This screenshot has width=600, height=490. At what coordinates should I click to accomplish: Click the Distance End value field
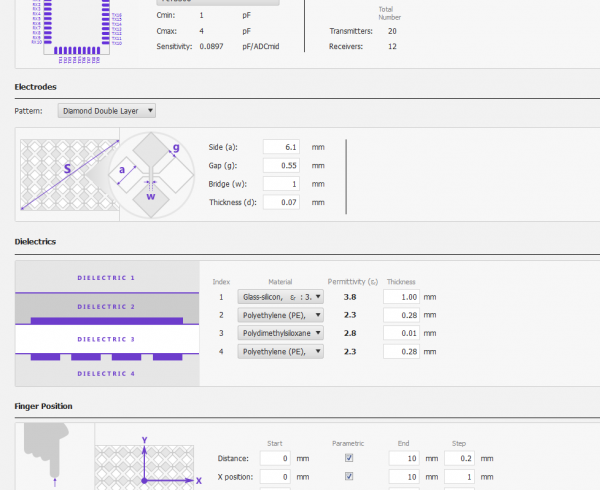click(x=404, y=458)
